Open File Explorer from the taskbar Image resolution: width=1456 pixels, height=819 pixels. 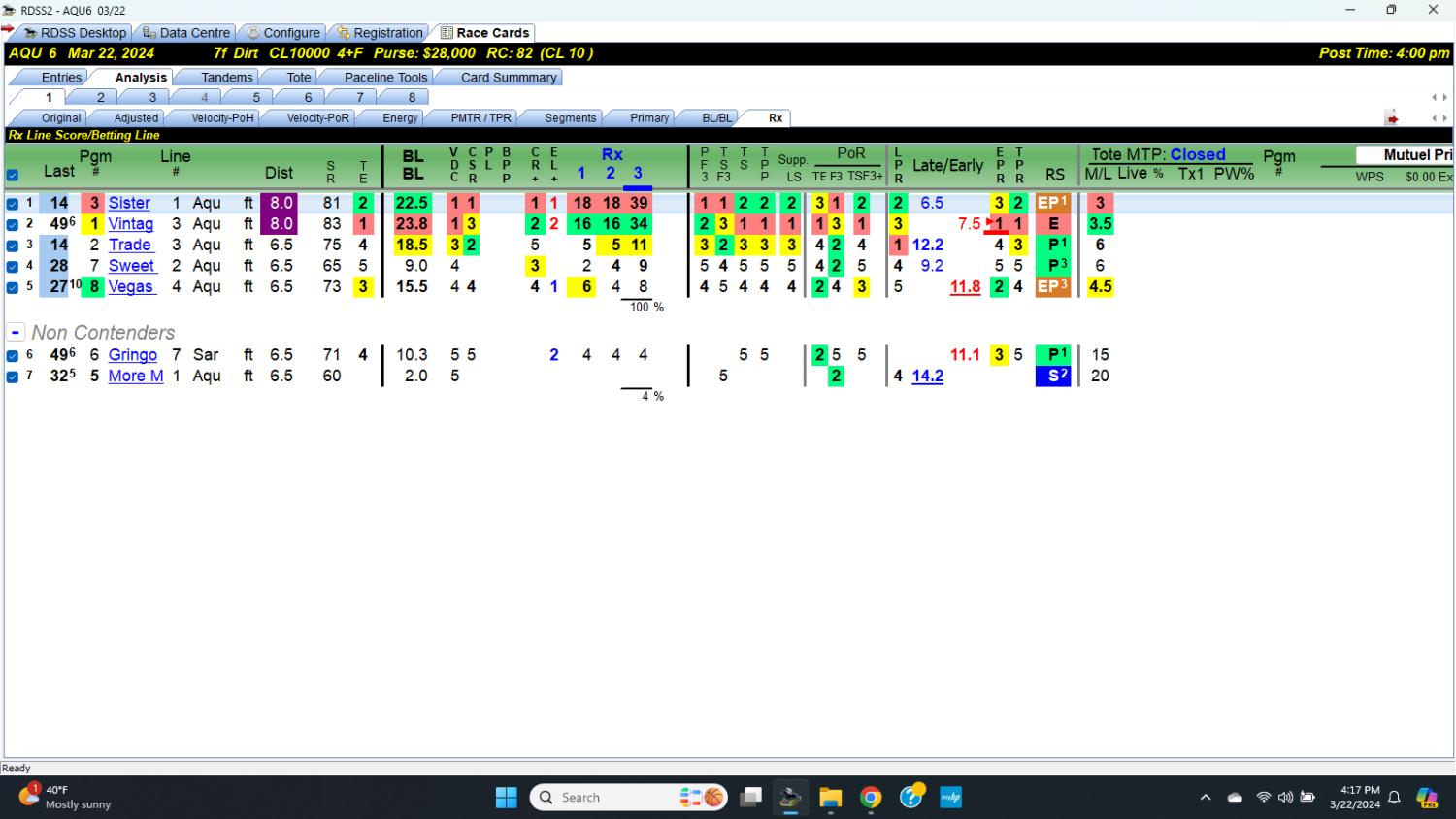point(830,798)
